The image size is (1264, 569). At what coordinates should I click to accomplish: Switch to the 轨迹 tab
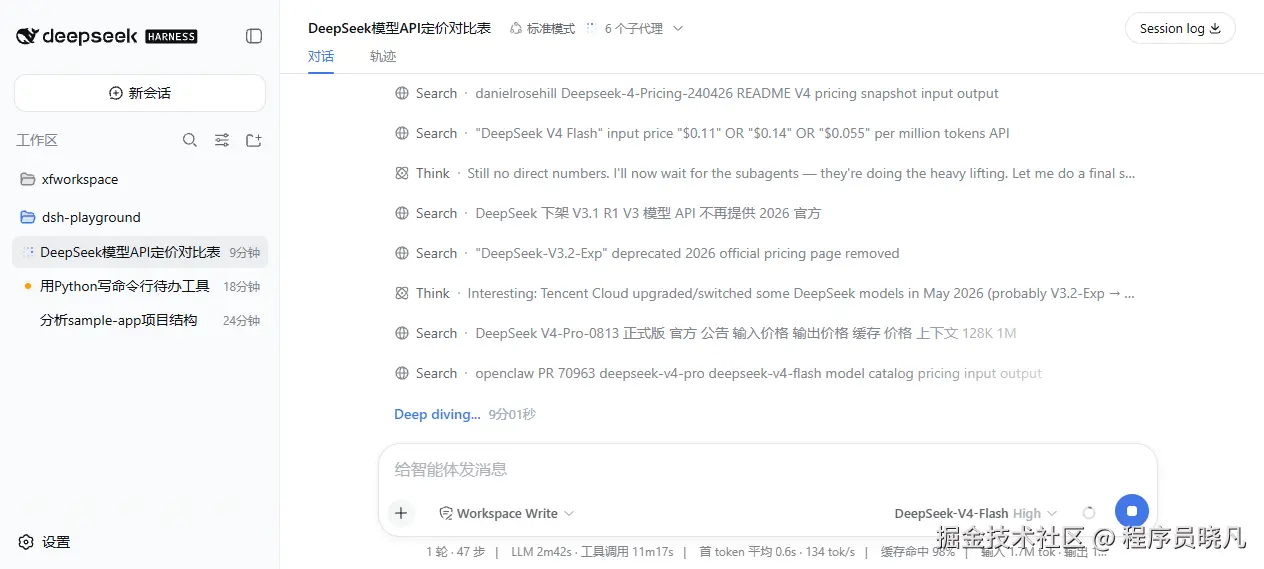(383, 56)
